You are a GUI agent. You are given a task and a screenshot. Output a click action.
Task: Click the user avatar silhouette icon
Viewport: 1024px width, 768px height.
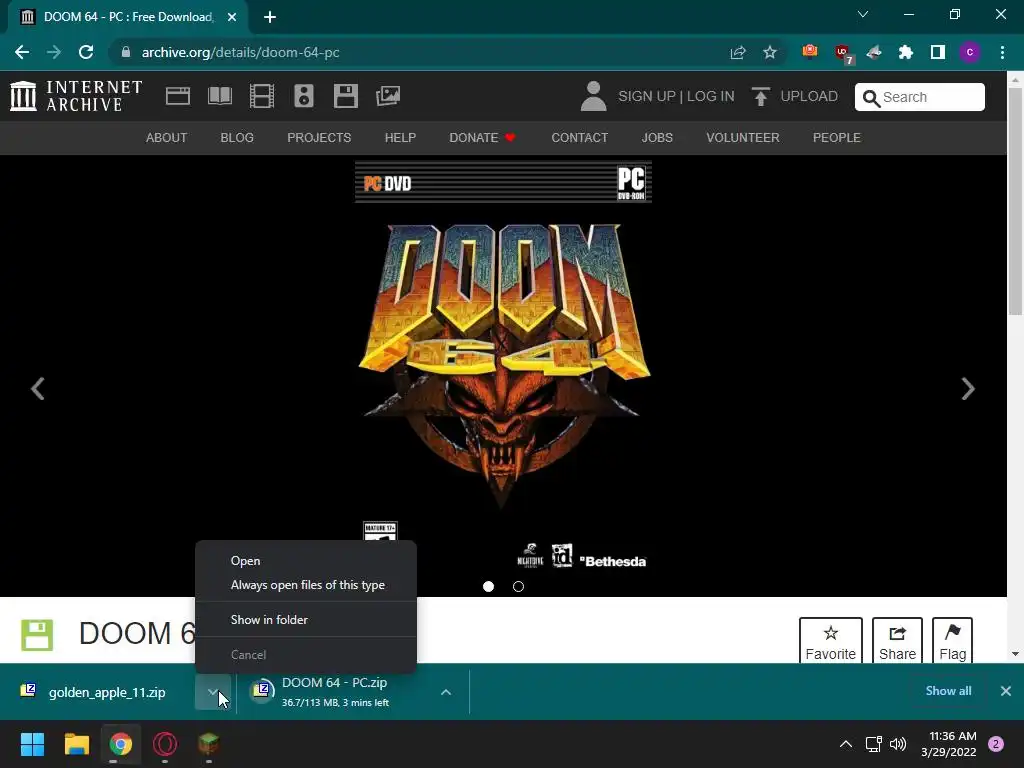594,96
